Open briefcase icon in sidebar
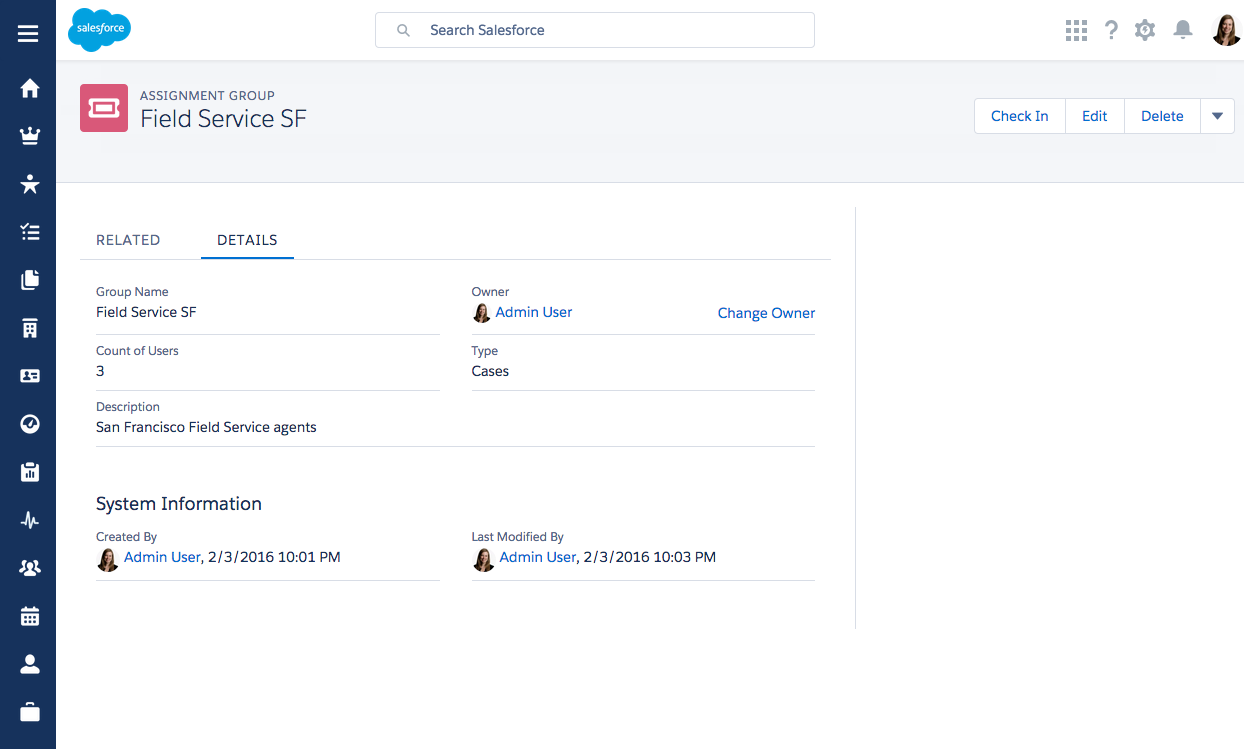This screenshot has height=749, width=1244. [29, 712]
